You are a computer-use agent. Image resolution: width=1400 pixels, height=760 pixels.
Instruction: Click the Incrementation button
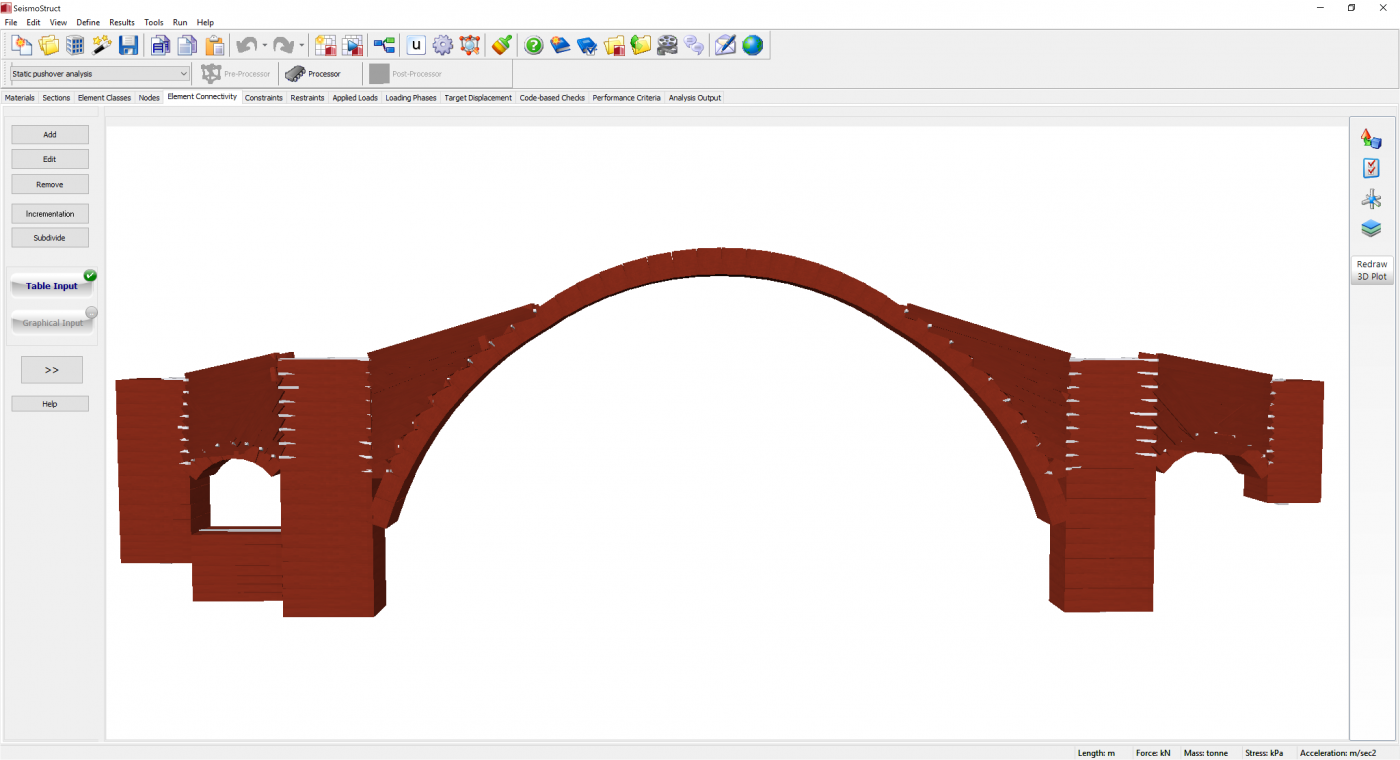pos(50,214)
